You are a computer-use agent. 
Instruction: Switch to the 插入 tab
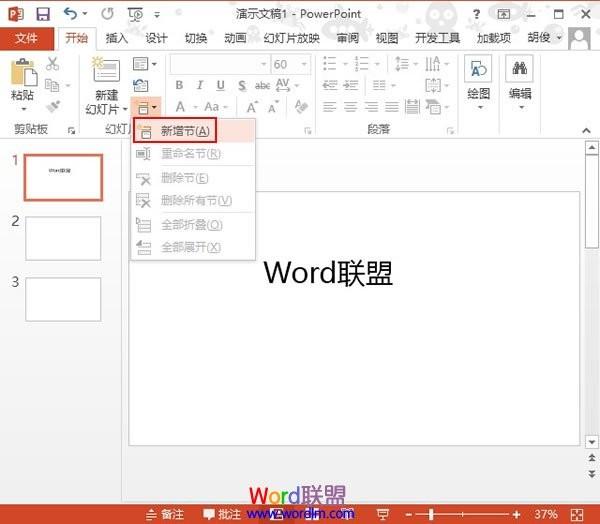(116, 38)
